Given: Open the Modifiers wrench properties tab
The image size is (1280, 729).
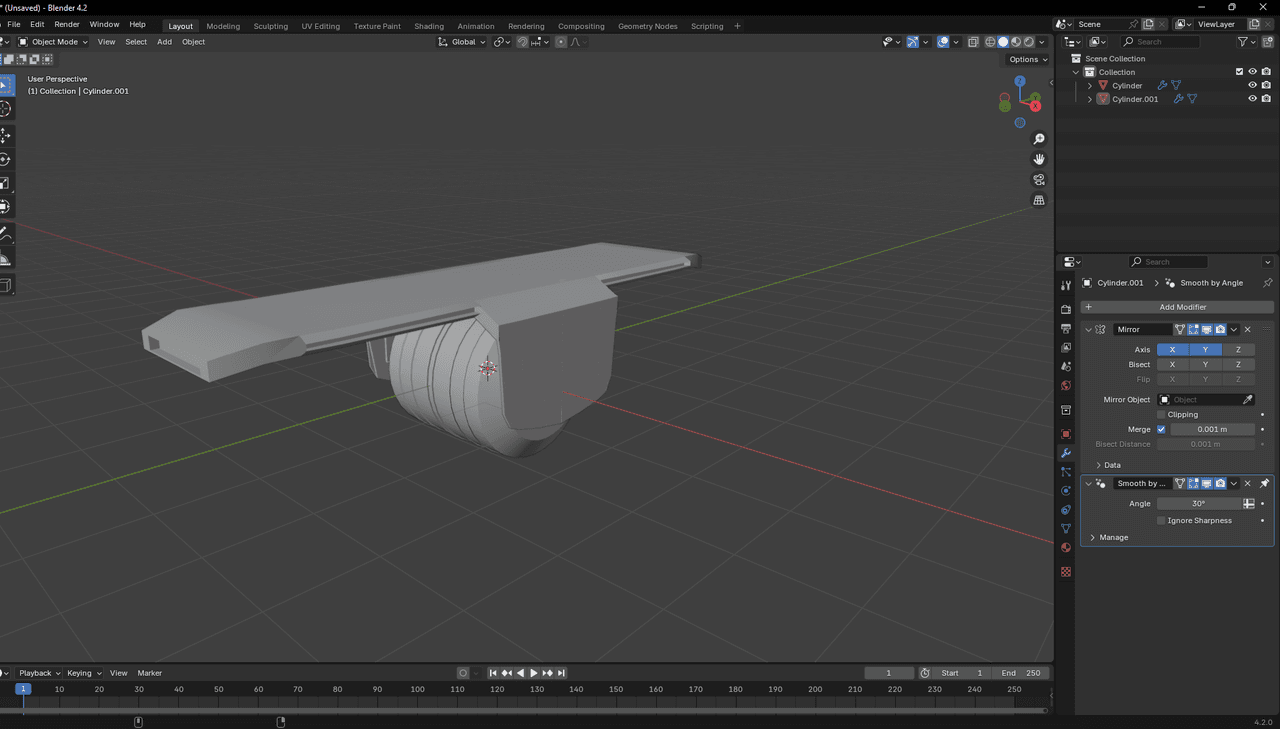Looking at the screenshot, I should 1066,453.
